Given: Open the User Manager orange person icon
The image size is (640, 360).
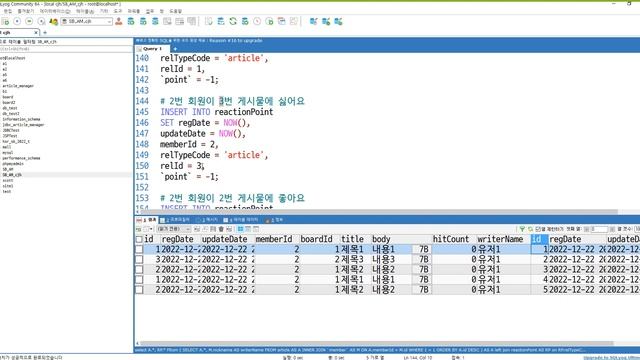Looking at the screenshot, I should tap(119, 21).
